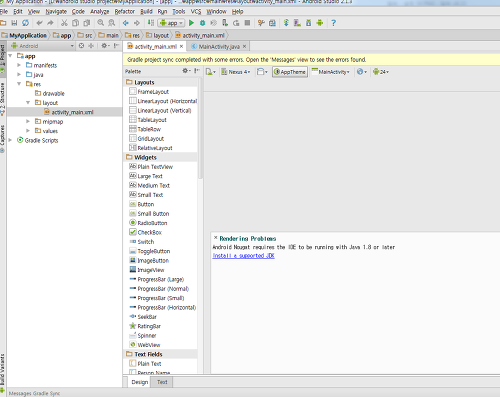Click the blue Help question mark icon
The height and width of the screenshot is (397, 500).
point(333,23)
